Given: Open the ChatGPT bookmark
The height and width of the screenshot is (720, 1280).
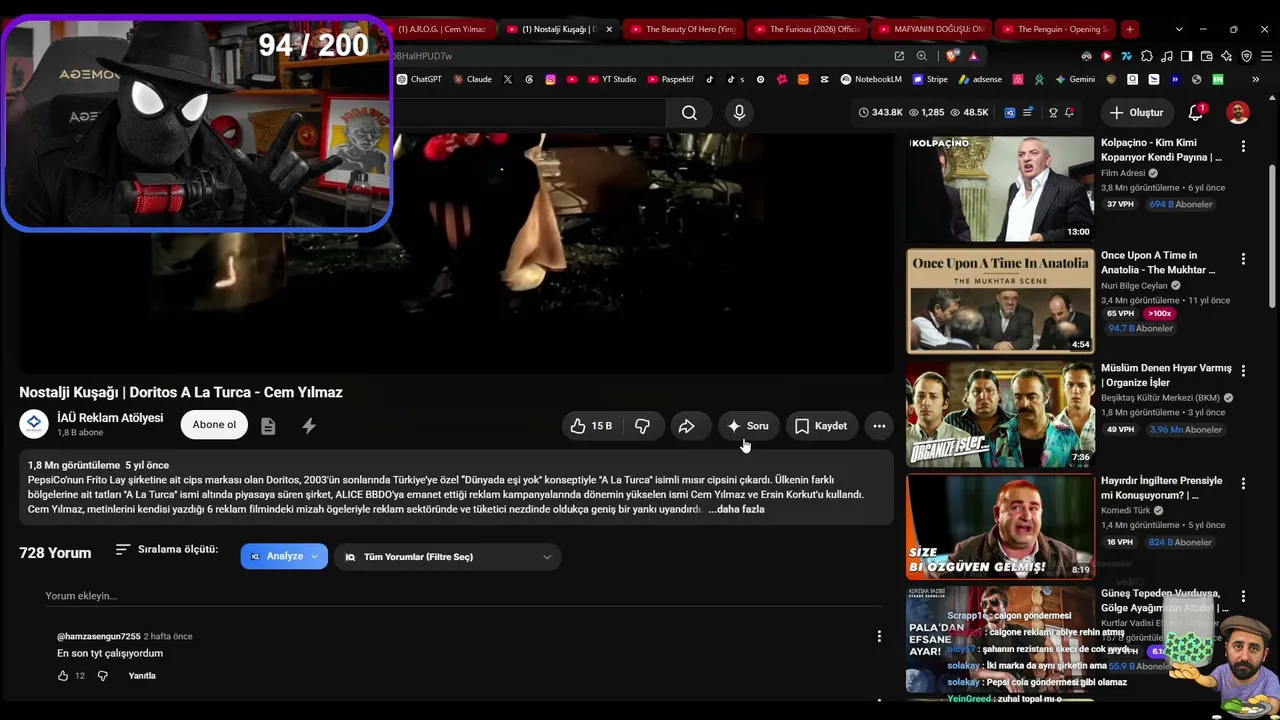Looking at the screenshot, I should pyautogui.click(x=419, y=79).
